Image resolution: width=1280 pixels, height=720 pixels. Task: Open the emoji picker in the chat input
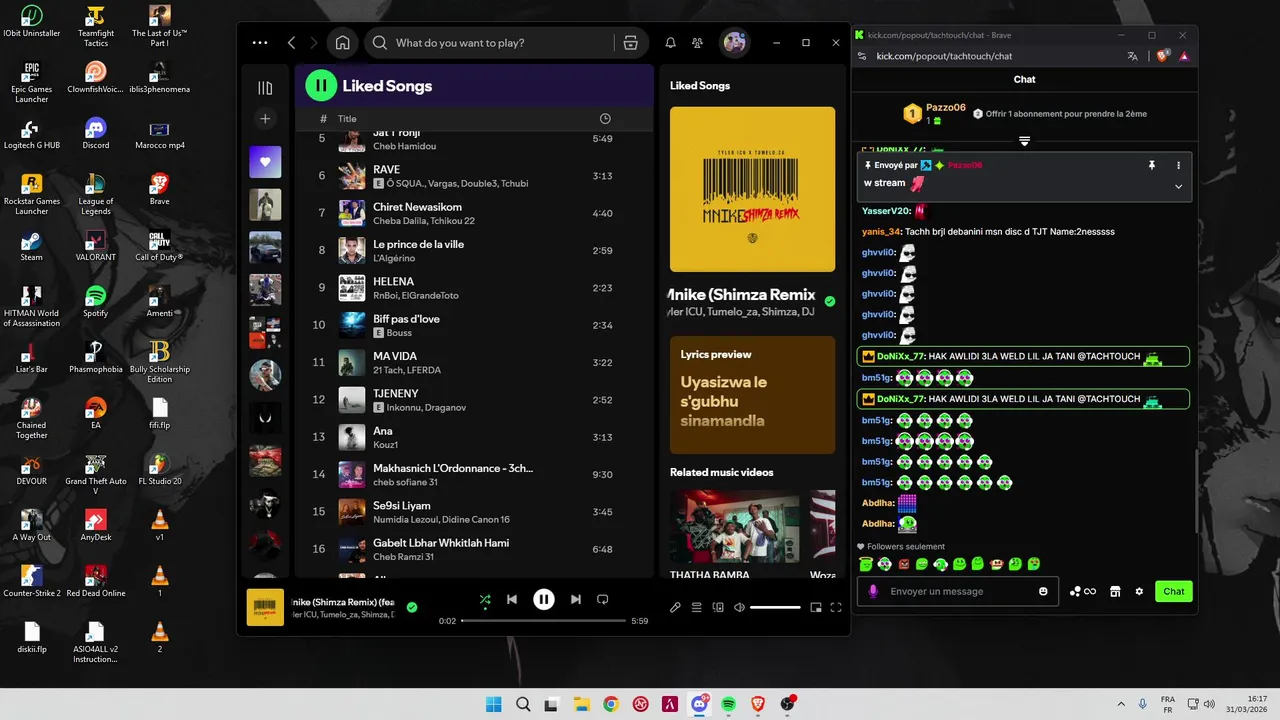(x=1043, y=591)
